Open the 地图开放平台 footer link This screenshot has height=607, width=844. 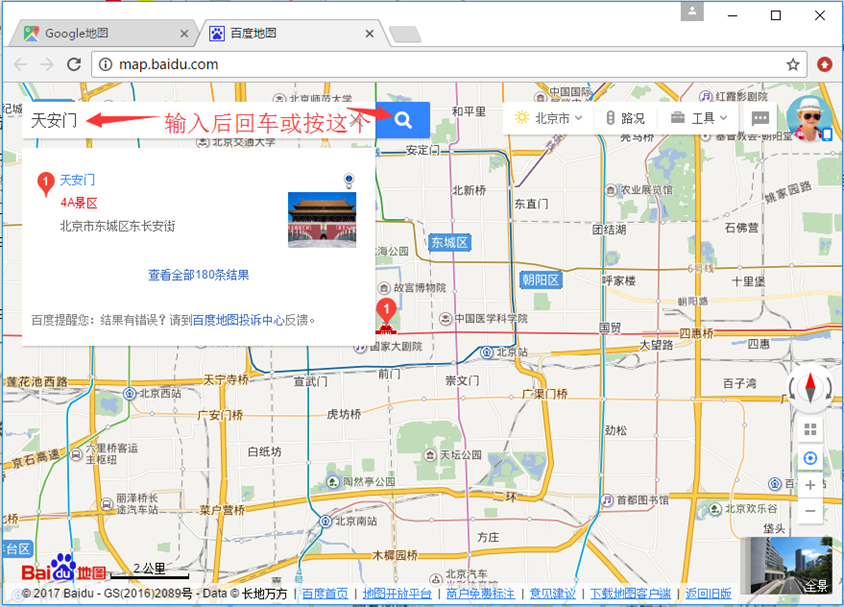point(397,594)
